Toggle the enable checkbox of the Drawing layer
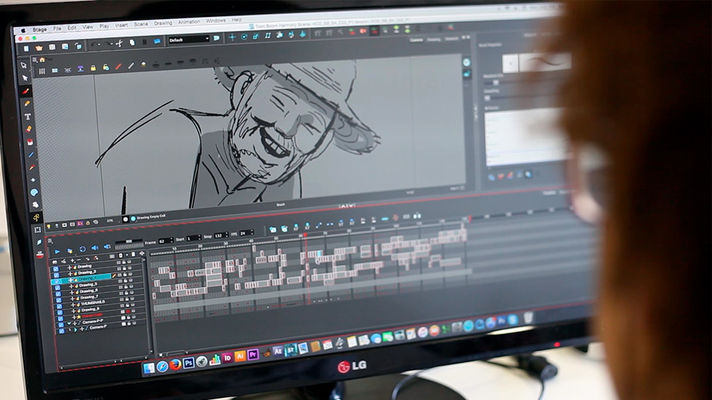 [x=55, y=268]
